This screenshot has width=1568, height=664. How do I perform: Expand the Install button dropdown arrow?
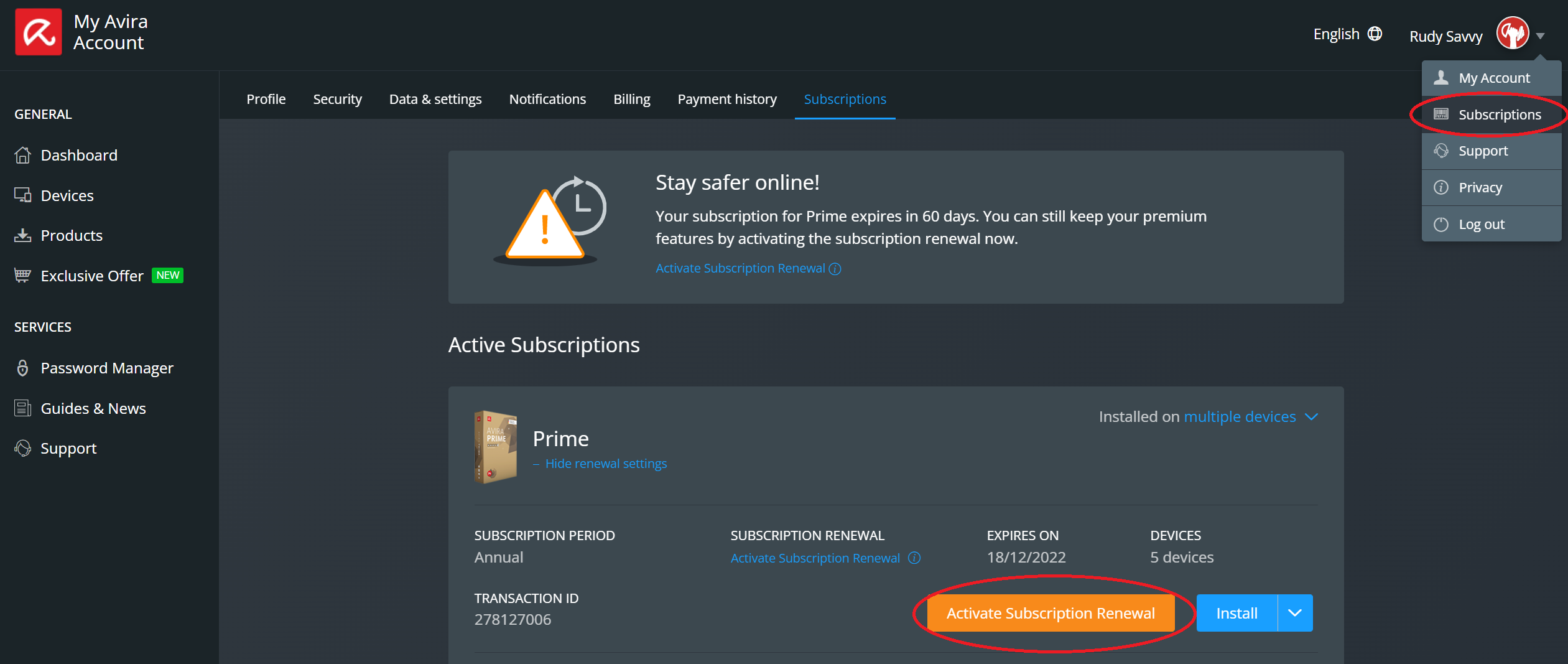pyautogui.click(x=1295, y=613)
